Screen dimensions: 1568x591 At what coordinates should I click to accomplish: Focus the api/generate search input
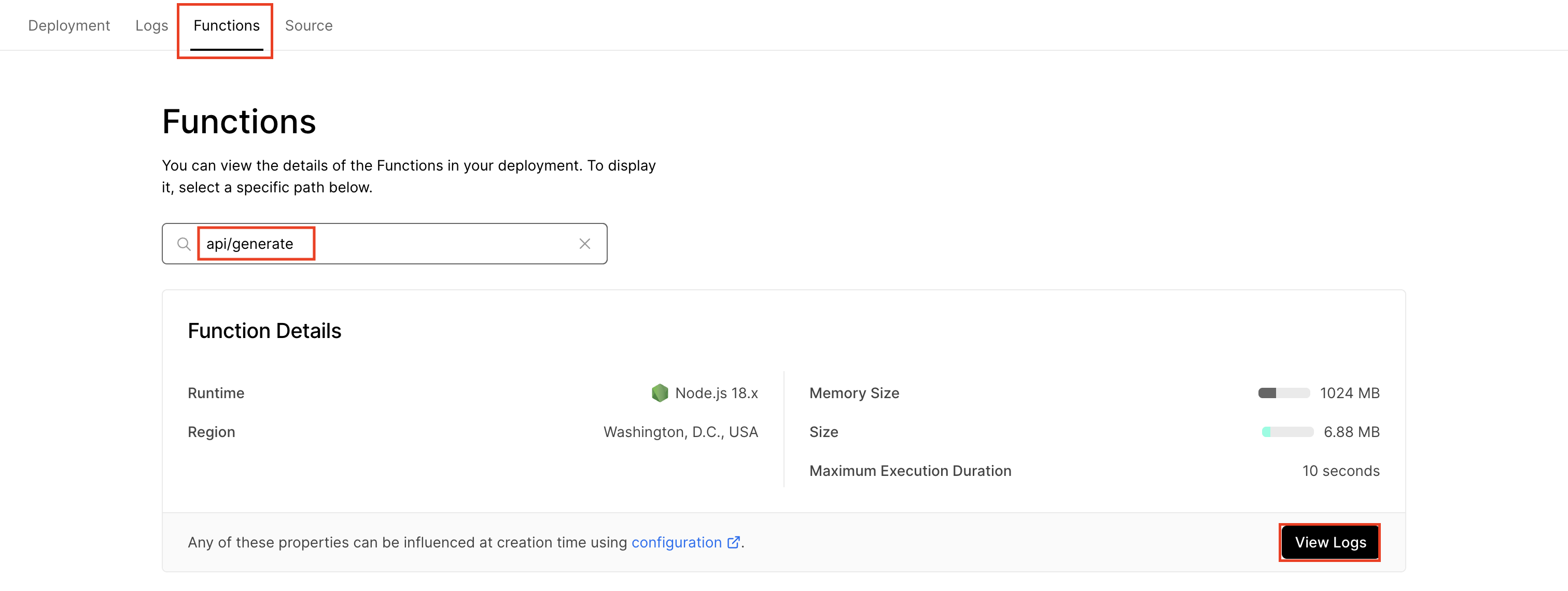click(x=385, y=244)
